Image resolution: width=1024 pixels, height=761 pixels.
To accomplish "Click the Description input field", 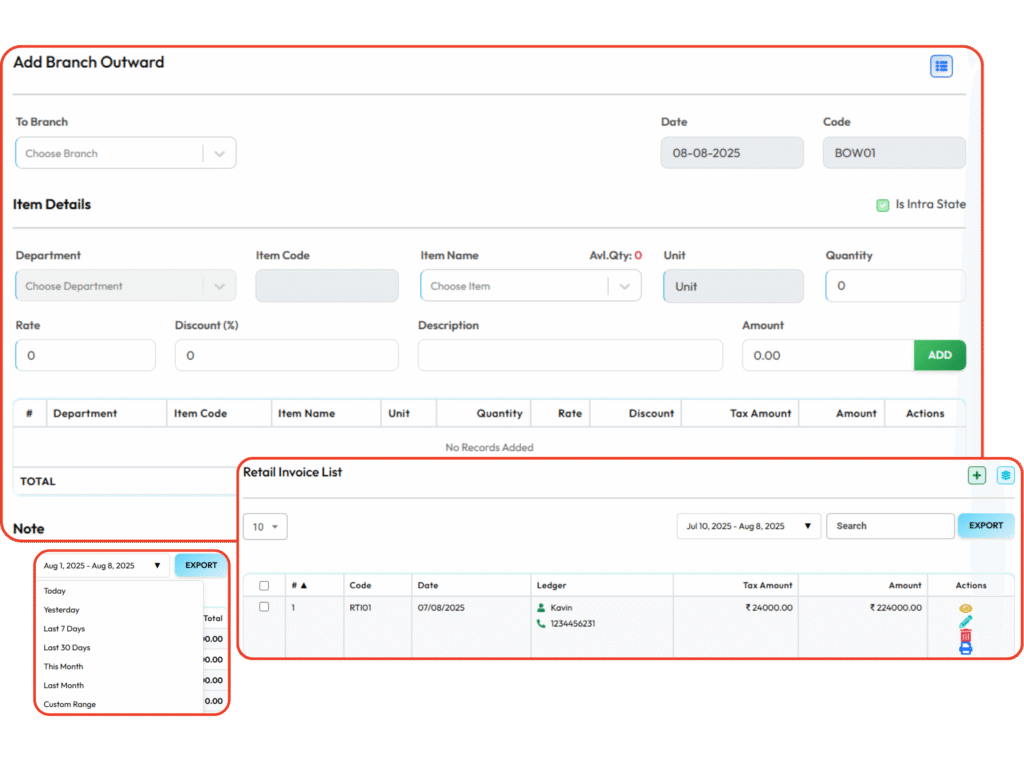I will [x=570, y=355].
